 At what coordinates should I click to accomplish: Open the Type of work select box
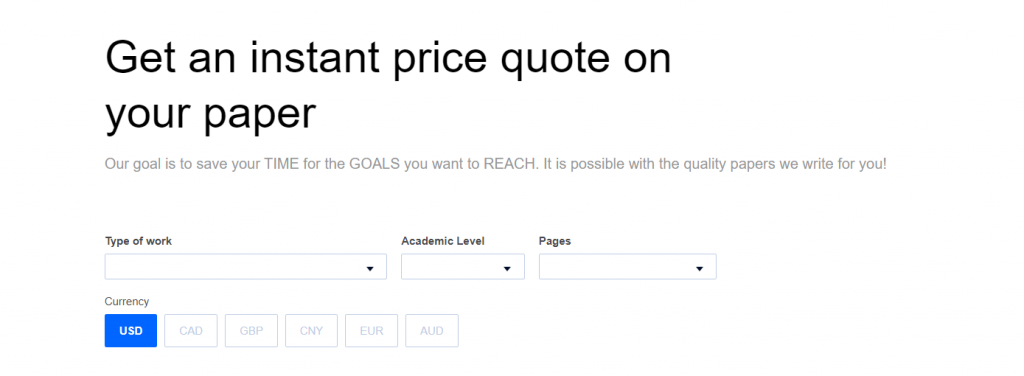246,266
